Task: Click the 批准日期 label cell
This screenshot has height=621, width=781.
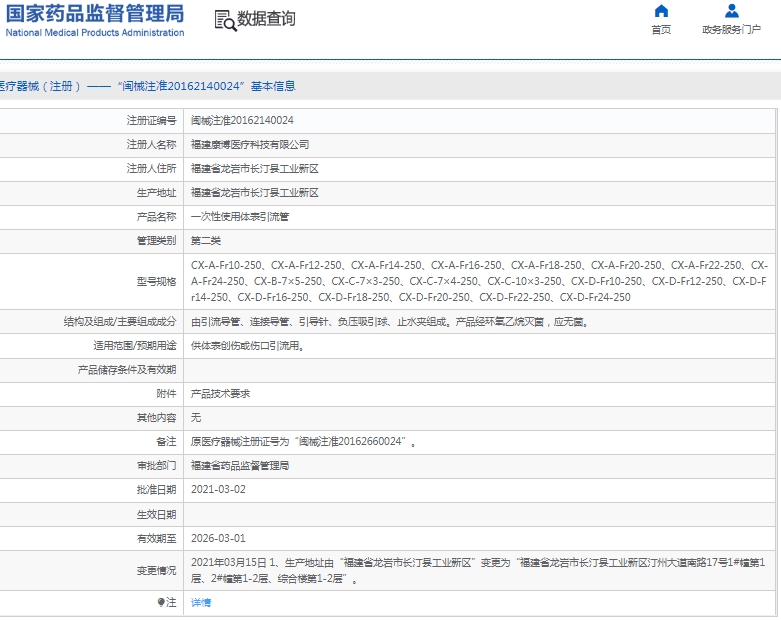Action: tap(156, 490)
